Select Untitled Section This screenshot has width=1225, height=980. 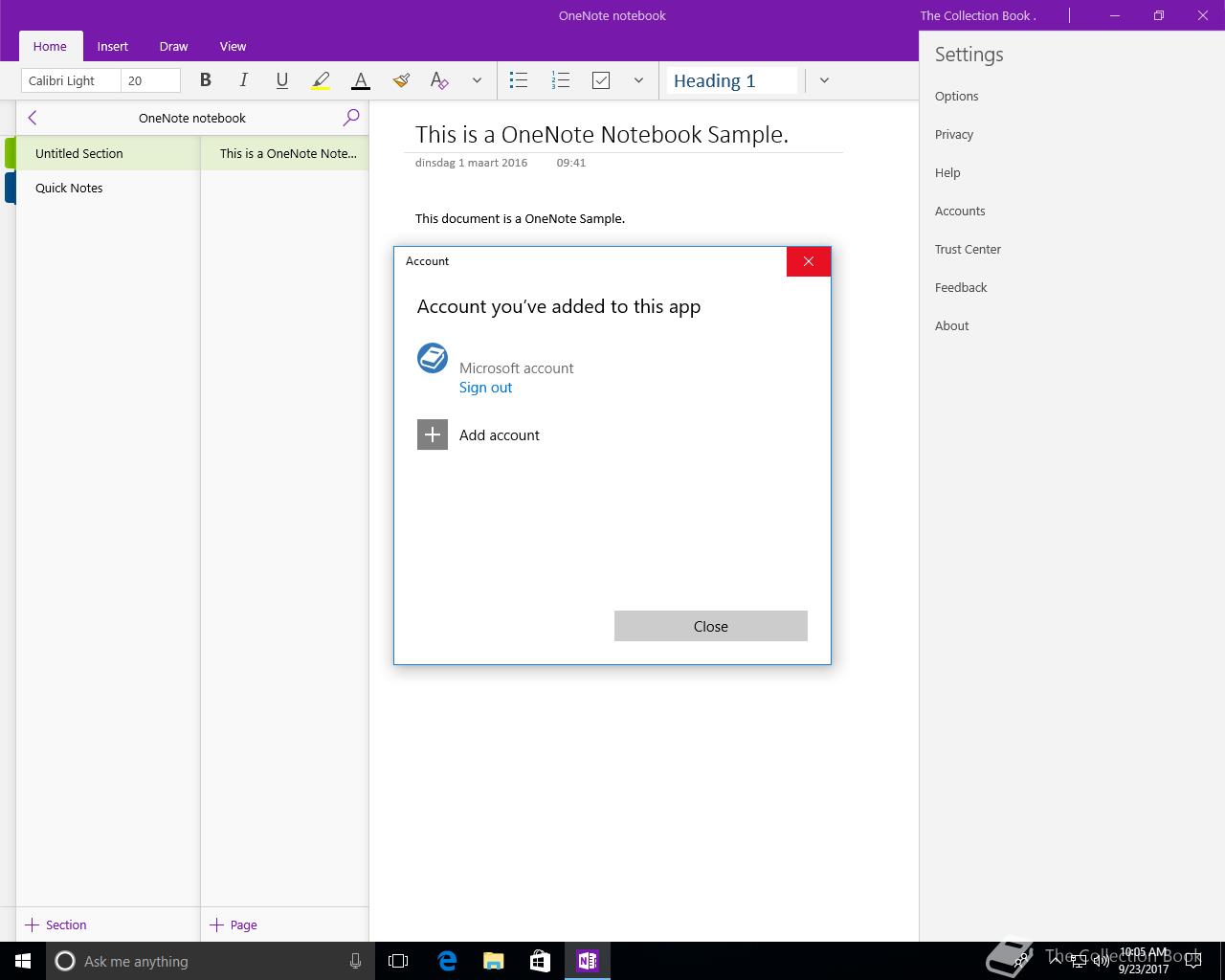[x=107, y=153]
